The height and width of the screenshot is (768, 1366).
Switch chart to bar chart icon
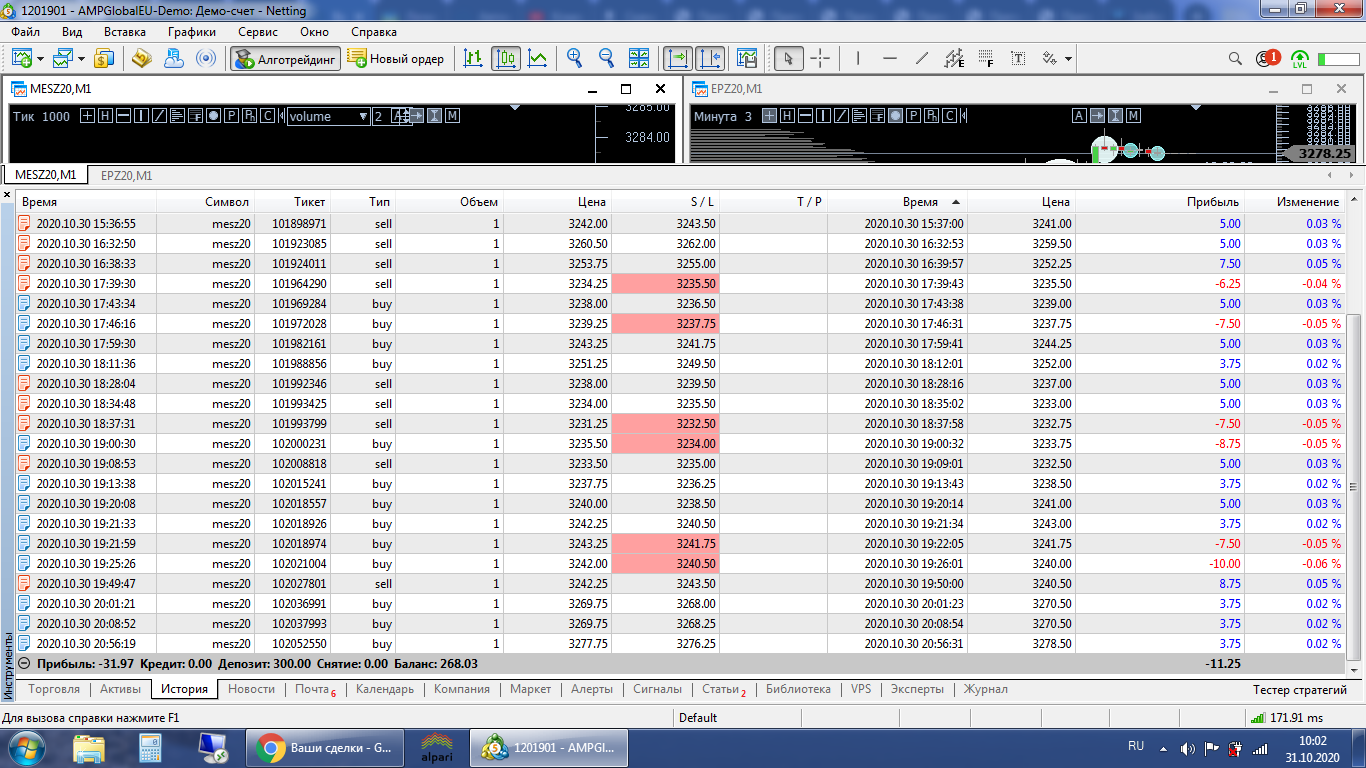[474, 58]
